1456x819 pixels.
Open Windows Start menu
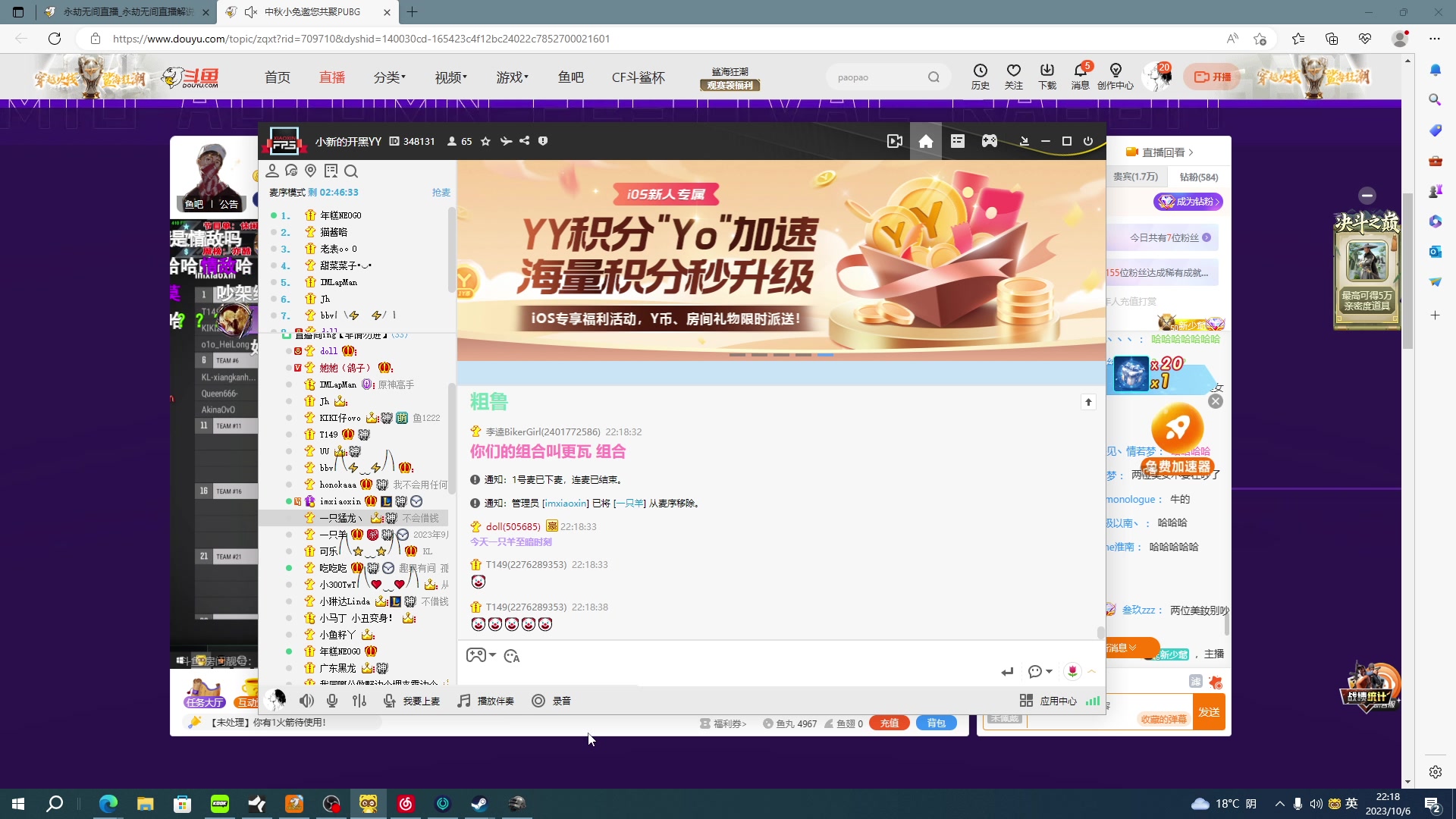[18, 804]
